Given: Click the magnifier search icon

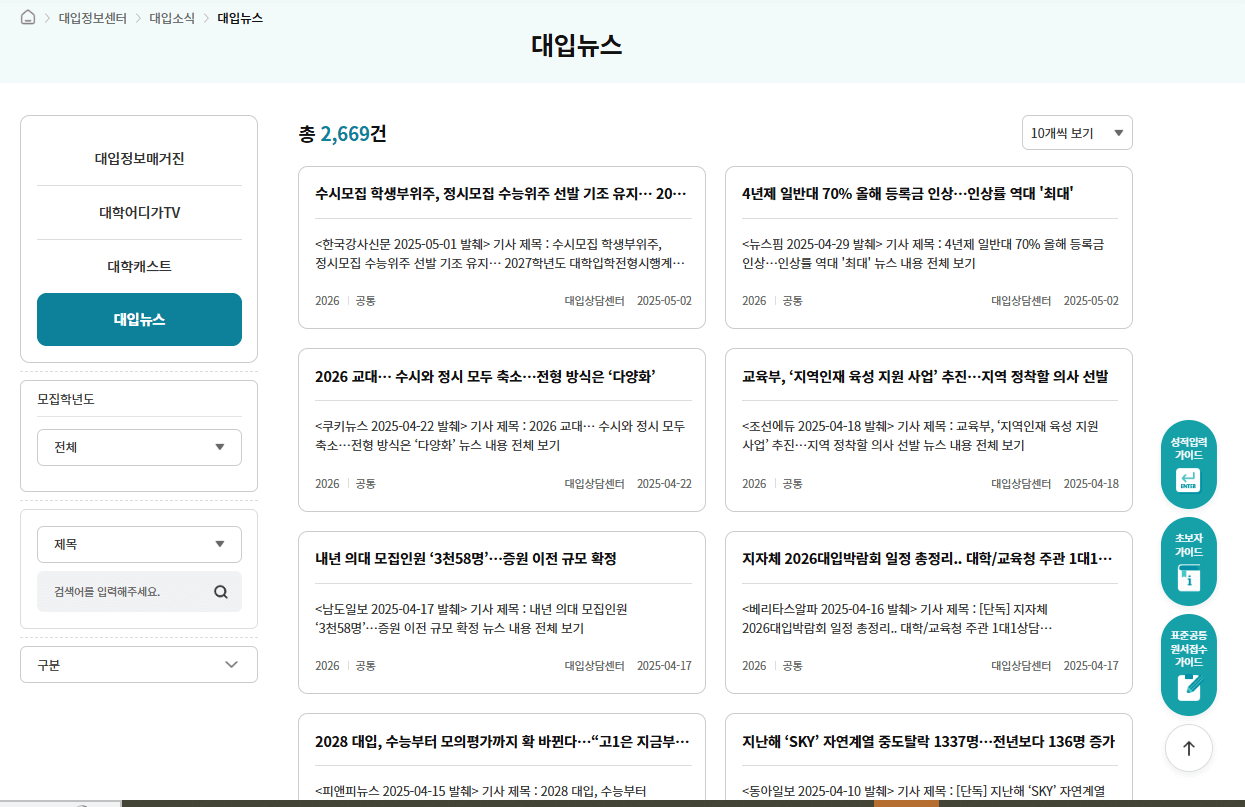Looking at the screenshot, I should (220, 591).
